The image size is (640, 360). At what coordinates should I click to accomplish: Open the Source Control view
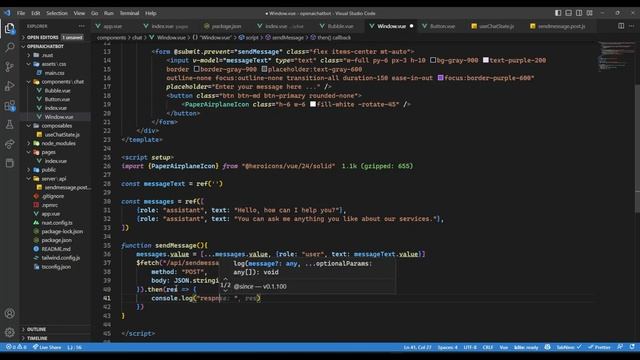[x=9, y=67]
